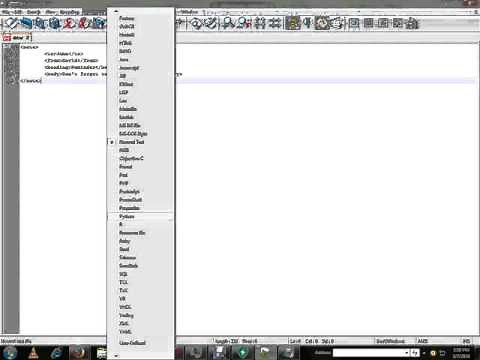Choose Objective-C from the language list
The width and height of the screenshot is (480, 360).
point(140,158)
